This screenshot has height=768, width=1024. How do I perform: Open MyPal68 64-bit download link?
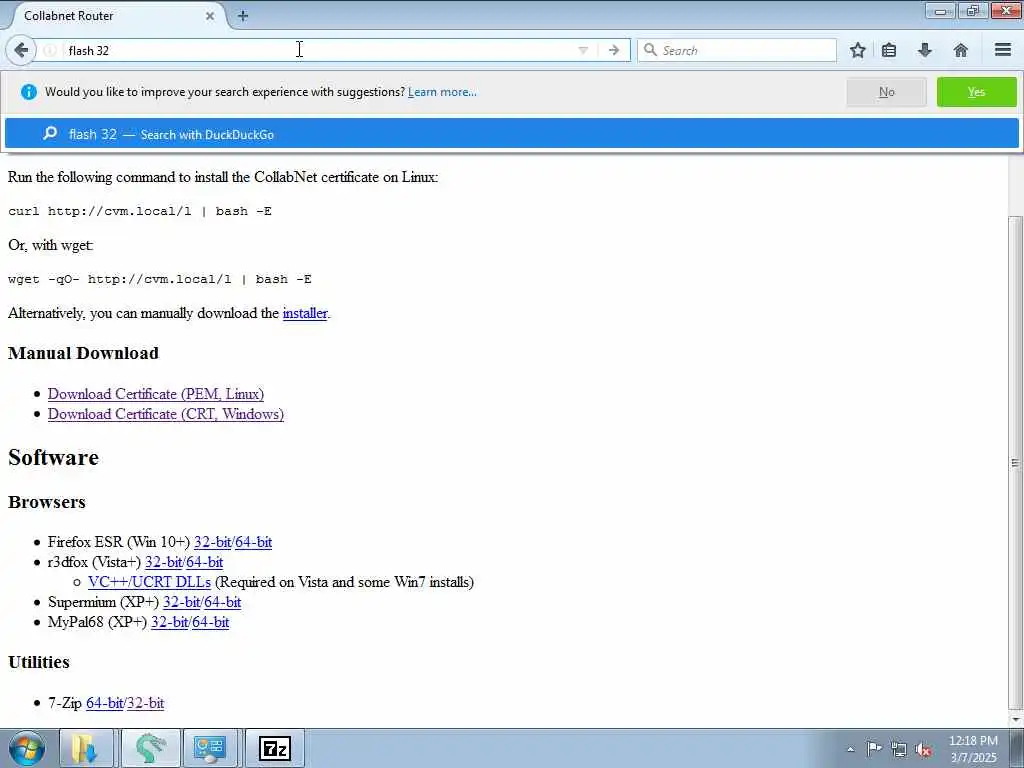pos(210,622)
